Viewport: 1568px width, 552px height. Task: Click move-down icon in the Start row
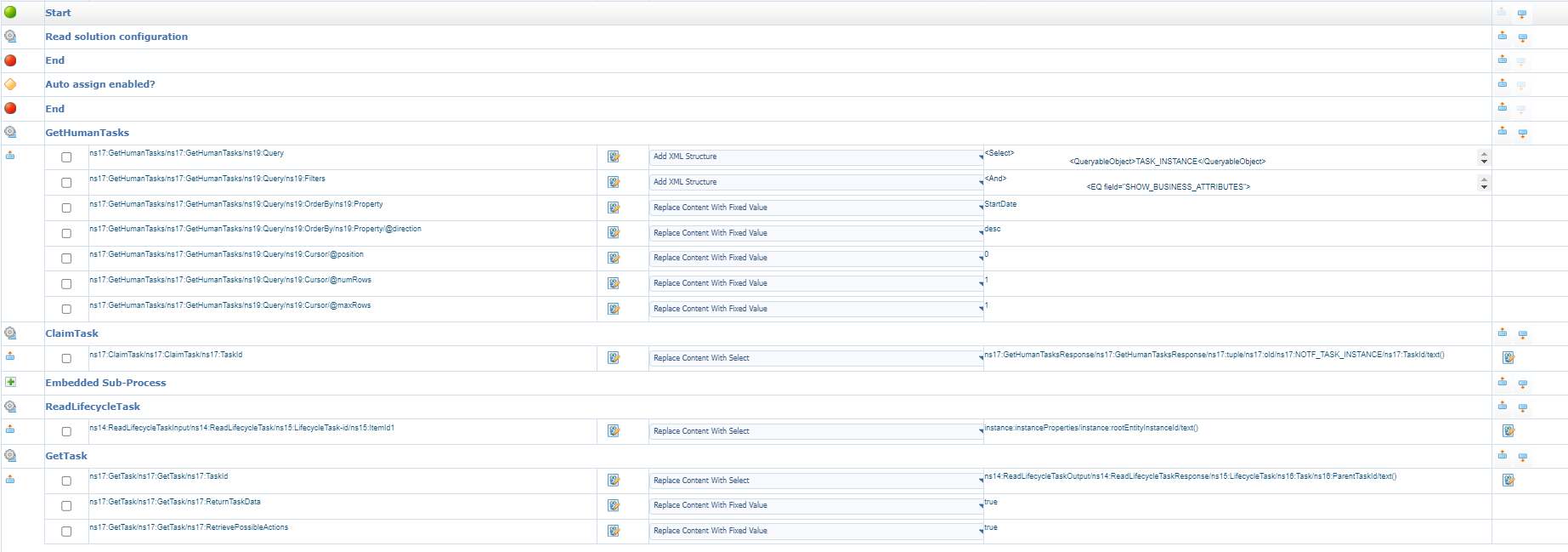click(x=1522, y=14)
